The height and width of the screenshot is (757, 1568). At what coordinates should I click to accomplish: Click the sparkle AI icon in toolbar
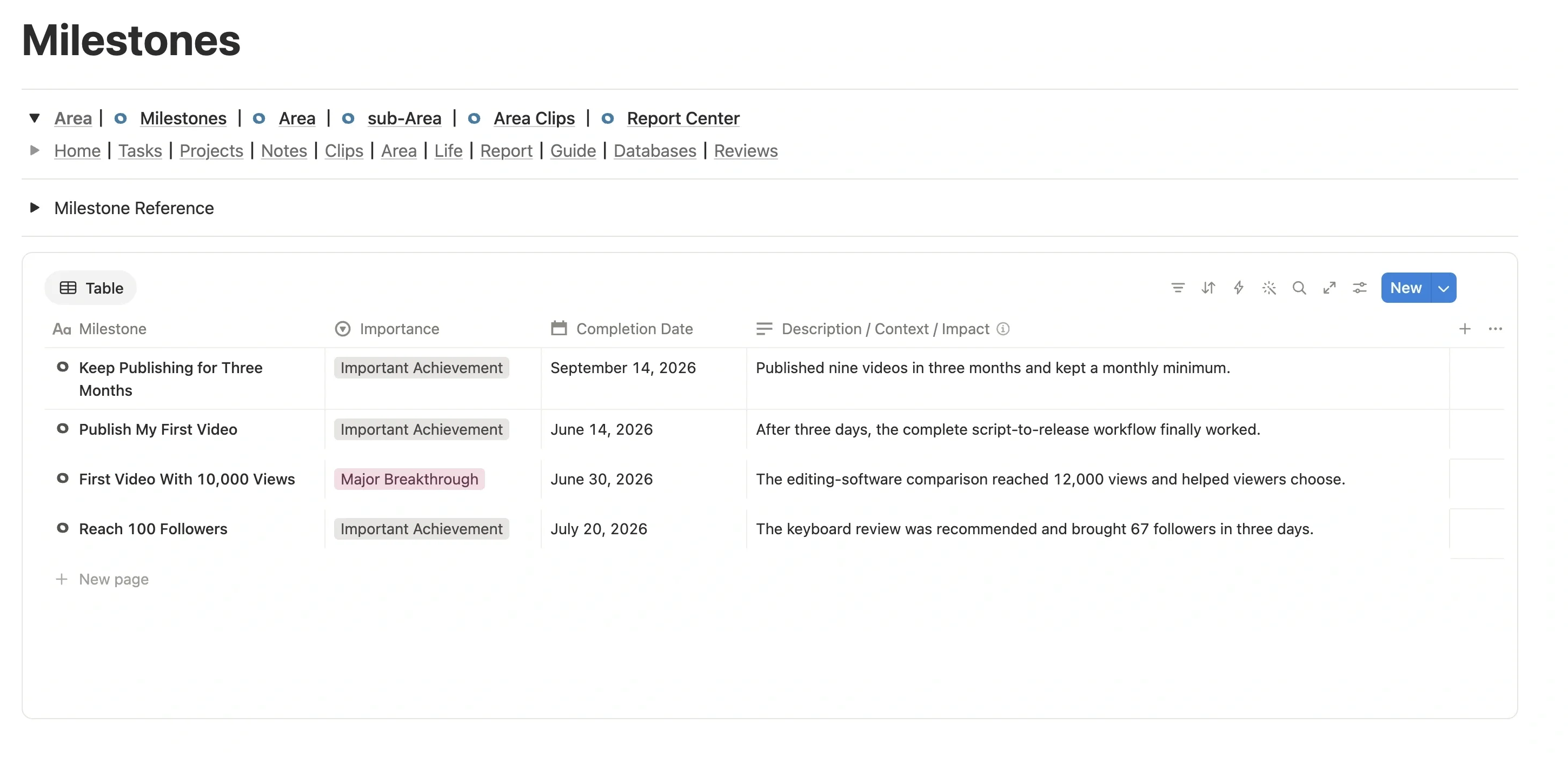[1269, 288]
